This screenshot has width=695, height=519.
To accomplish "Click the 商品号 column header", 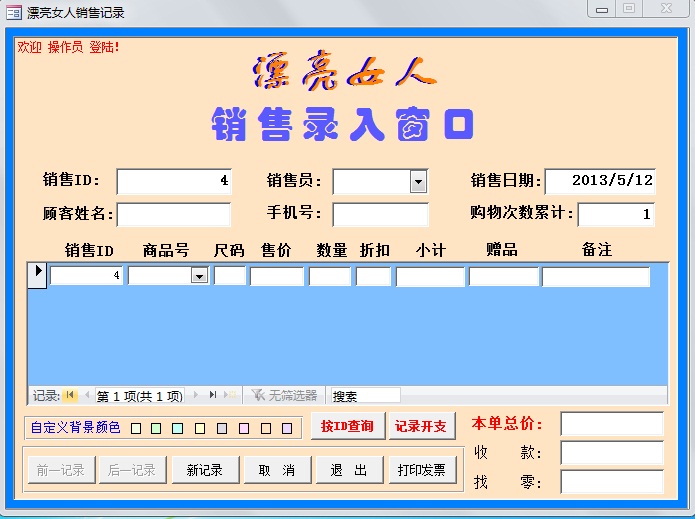I will point(166,250).
